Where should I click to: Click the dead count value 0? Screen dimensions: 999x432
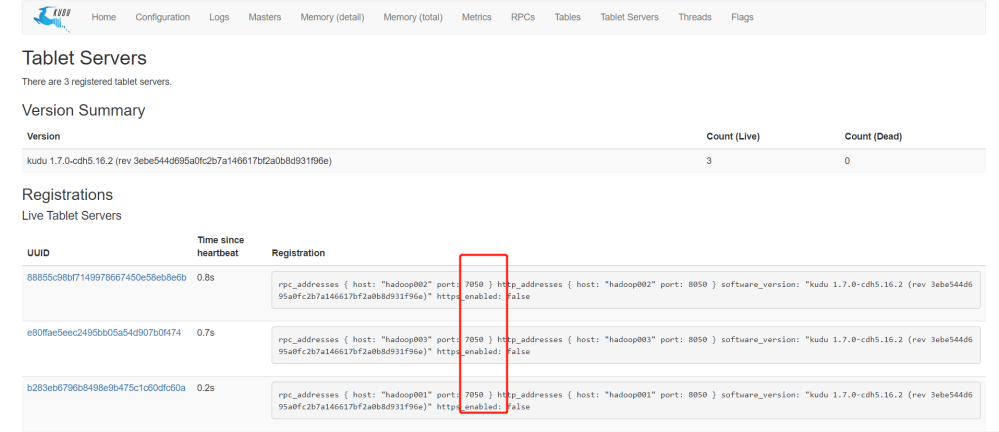point(847,161)
